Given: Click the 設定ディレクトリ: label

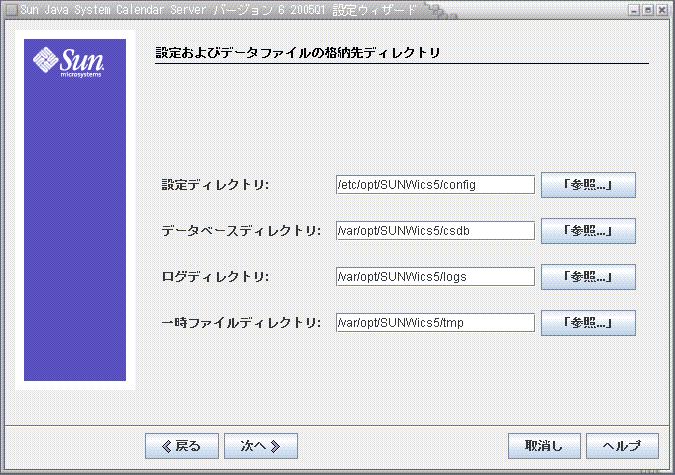Looking at the screenshot, I should 215,185.
